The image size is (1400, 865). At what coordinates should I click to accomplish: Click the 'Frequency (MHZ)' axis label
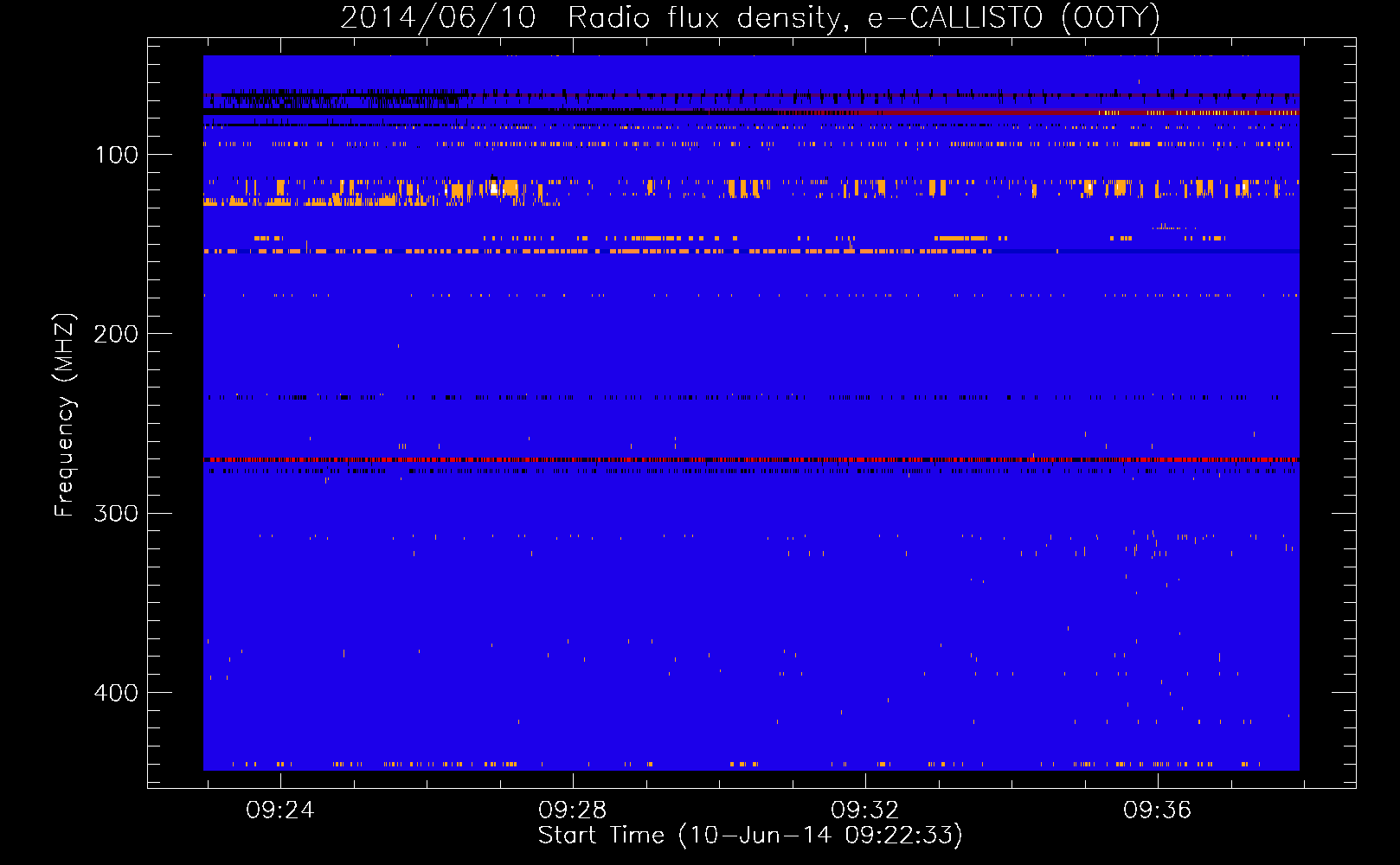[x=65, y=415]
